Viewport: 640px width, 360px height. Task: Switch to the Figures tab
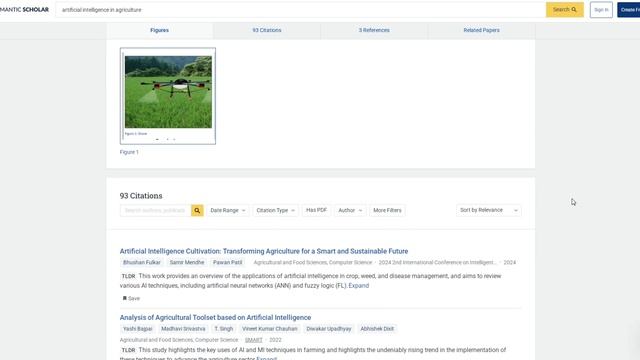click(160, 30)
